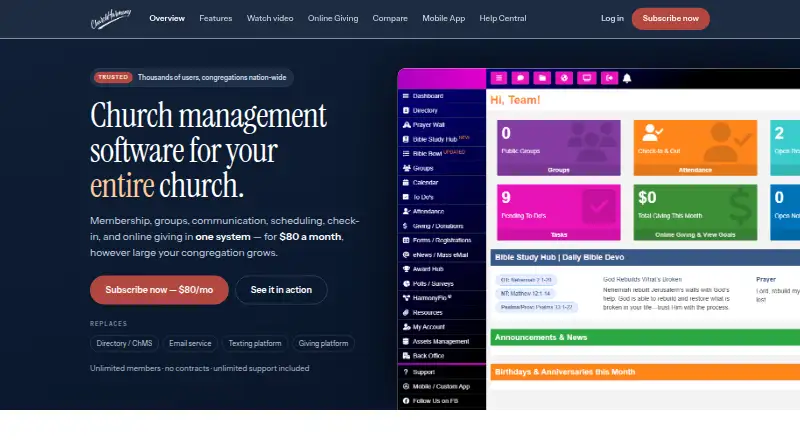The width and height of the screenshot is (800, 440).
Task: Click the sign-out arrow icon in dashboard toolbar
Action: coord(609,78)
